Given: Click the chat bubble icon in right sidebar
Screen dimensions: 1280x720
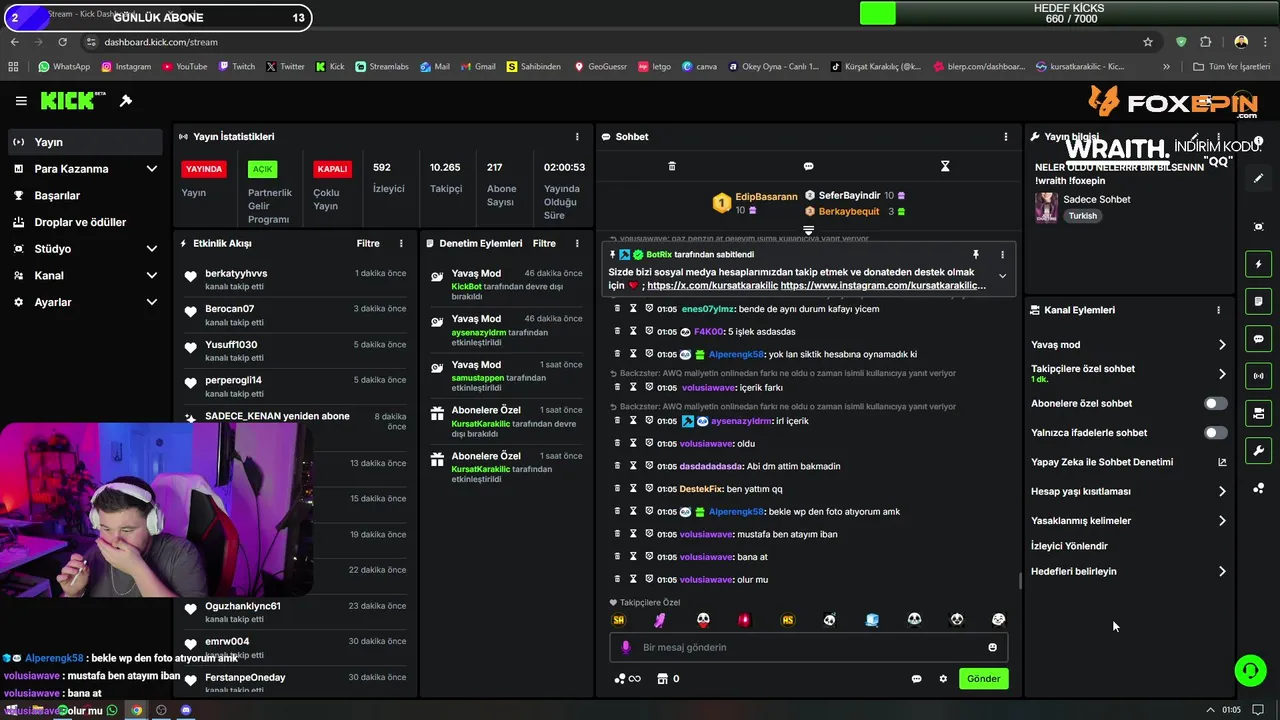Looking at the screenshot, I should 1259,339.
